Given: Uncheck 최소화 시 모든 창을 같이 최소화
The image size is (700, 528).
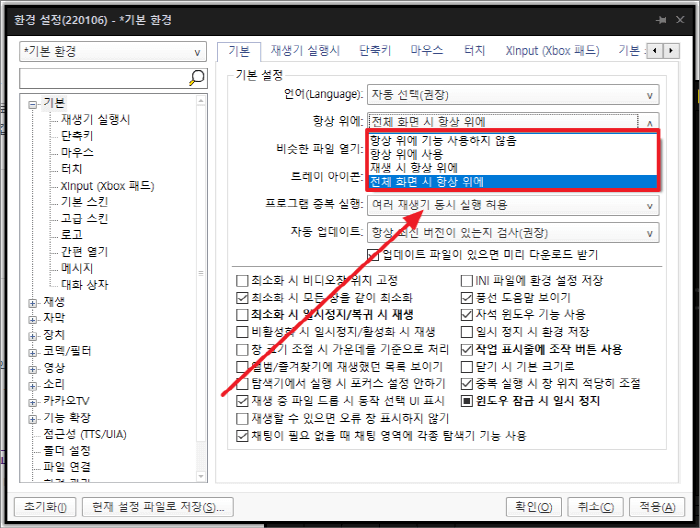Looking at the screenshot, I should [242, 298].
